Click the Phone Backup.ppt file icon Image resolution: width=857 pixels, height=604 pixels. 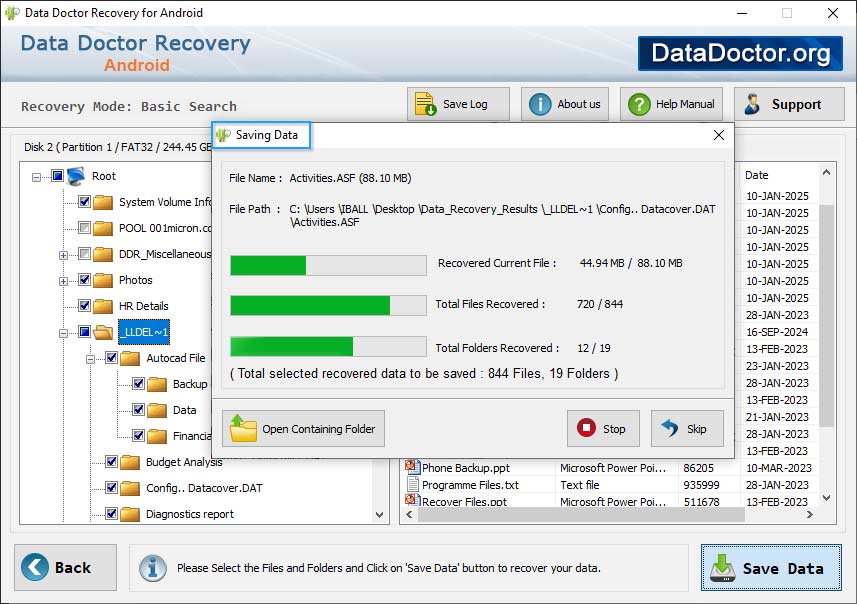(x=412, y=467)
